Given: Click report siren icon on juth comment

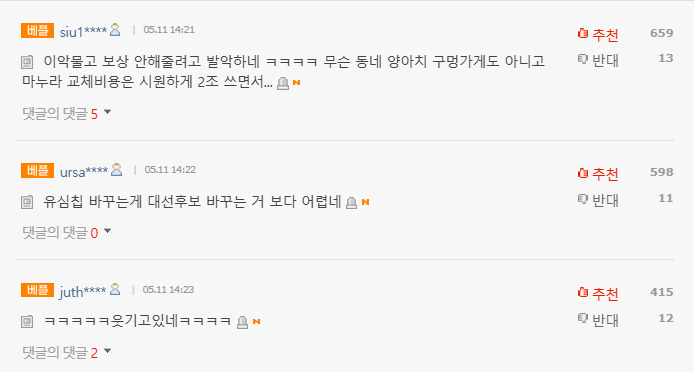Looking at the screenshot, I should [242, 322].
